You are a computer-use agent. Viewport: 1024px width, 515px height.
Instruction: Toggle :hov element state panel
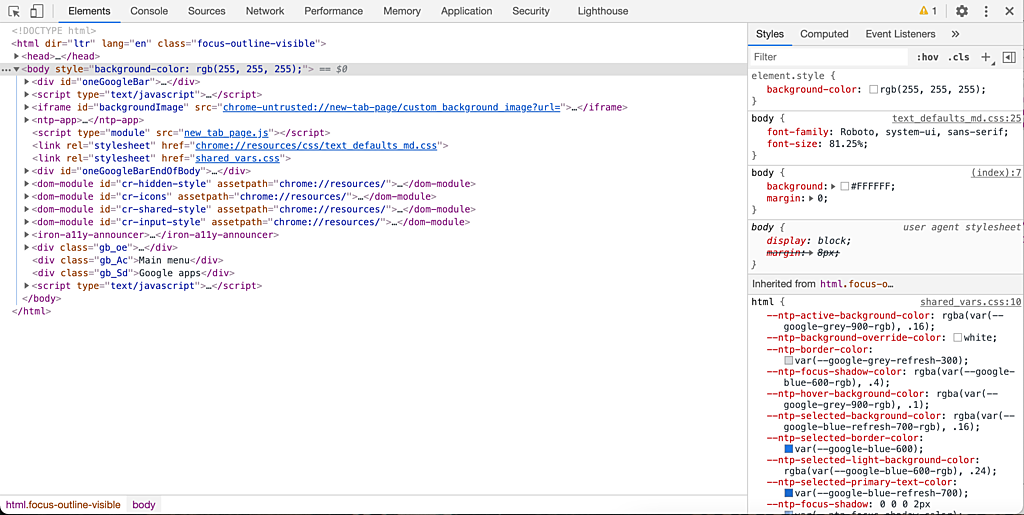[x=928, y=58]
